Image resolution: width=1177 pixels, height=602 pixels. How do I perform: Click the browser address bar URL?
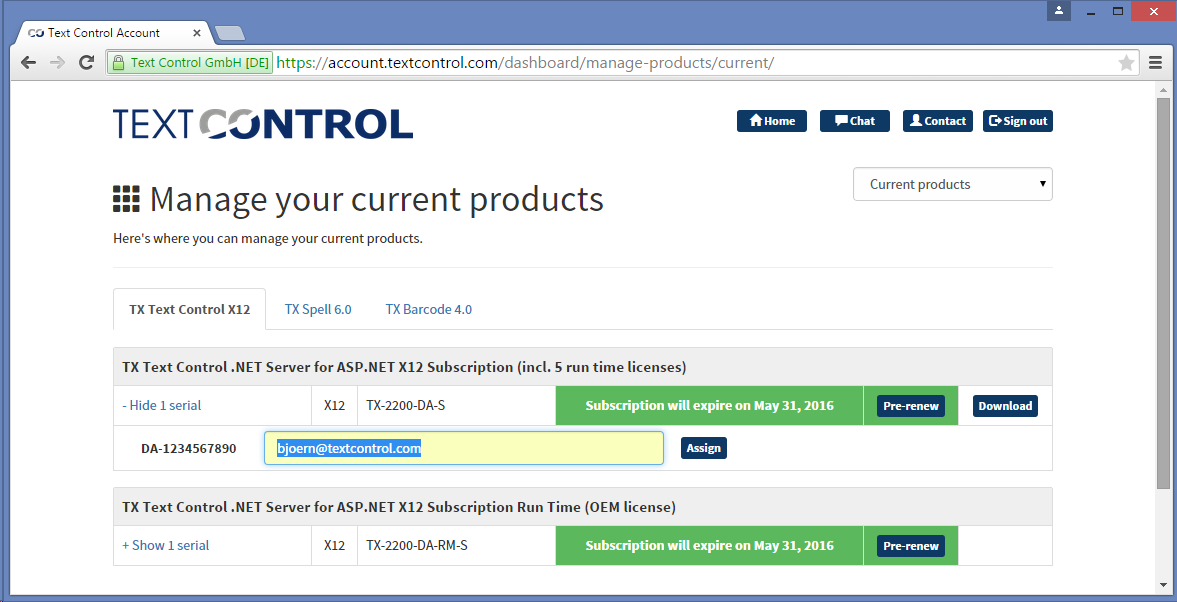pyautogui.click(x=525, y=63)
